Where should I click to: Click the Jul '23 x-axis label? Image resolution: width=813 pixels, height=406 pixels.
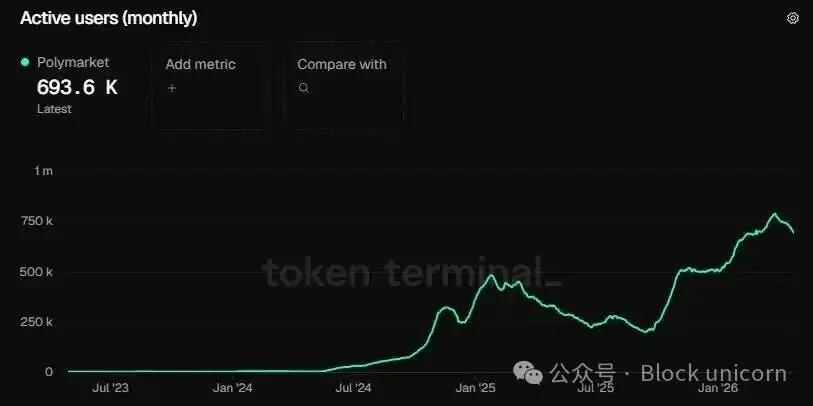click(109, 388)
